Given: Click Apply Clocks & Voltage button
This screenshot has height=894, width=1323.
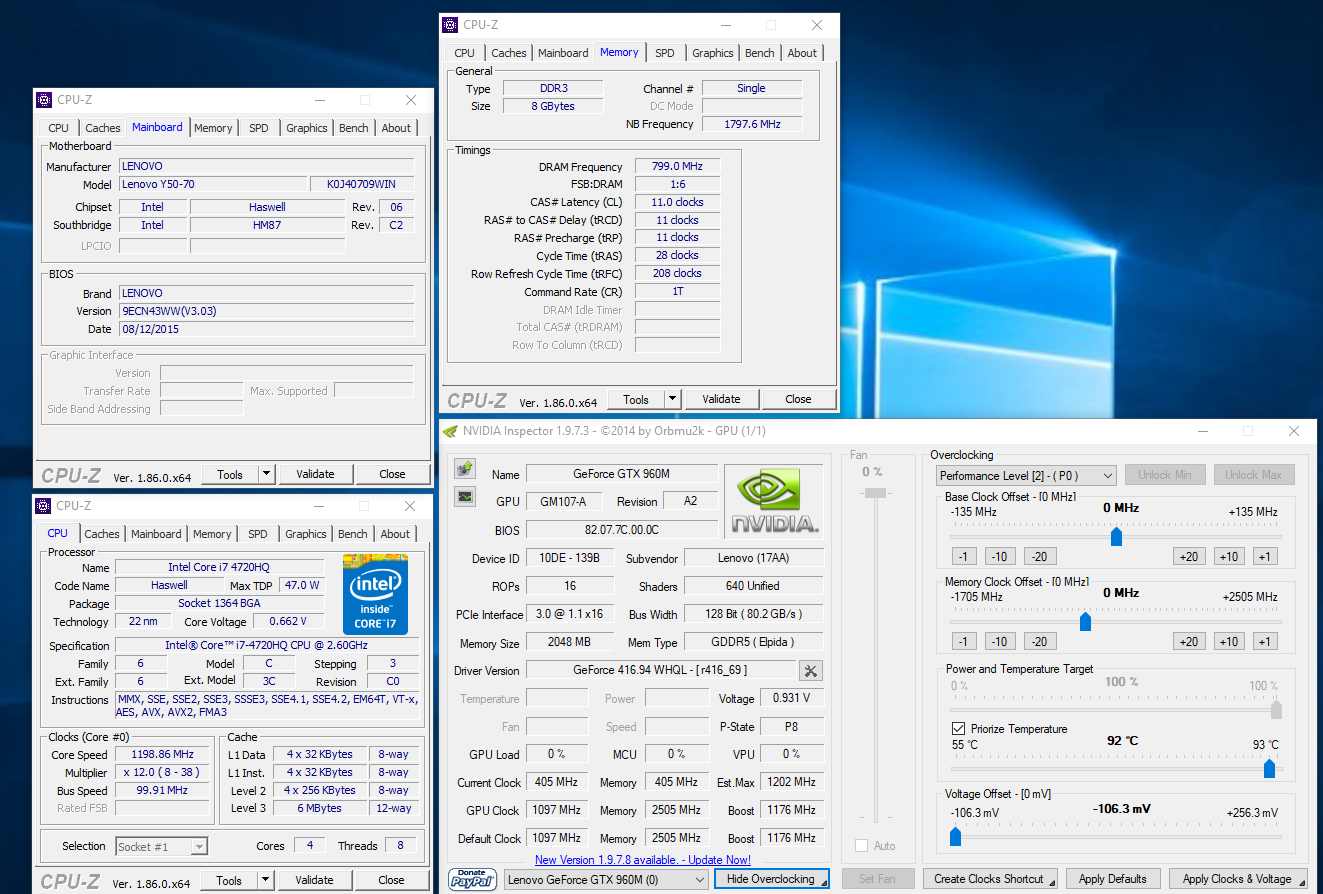Looking at the screenshot, I should (1237, 879).
